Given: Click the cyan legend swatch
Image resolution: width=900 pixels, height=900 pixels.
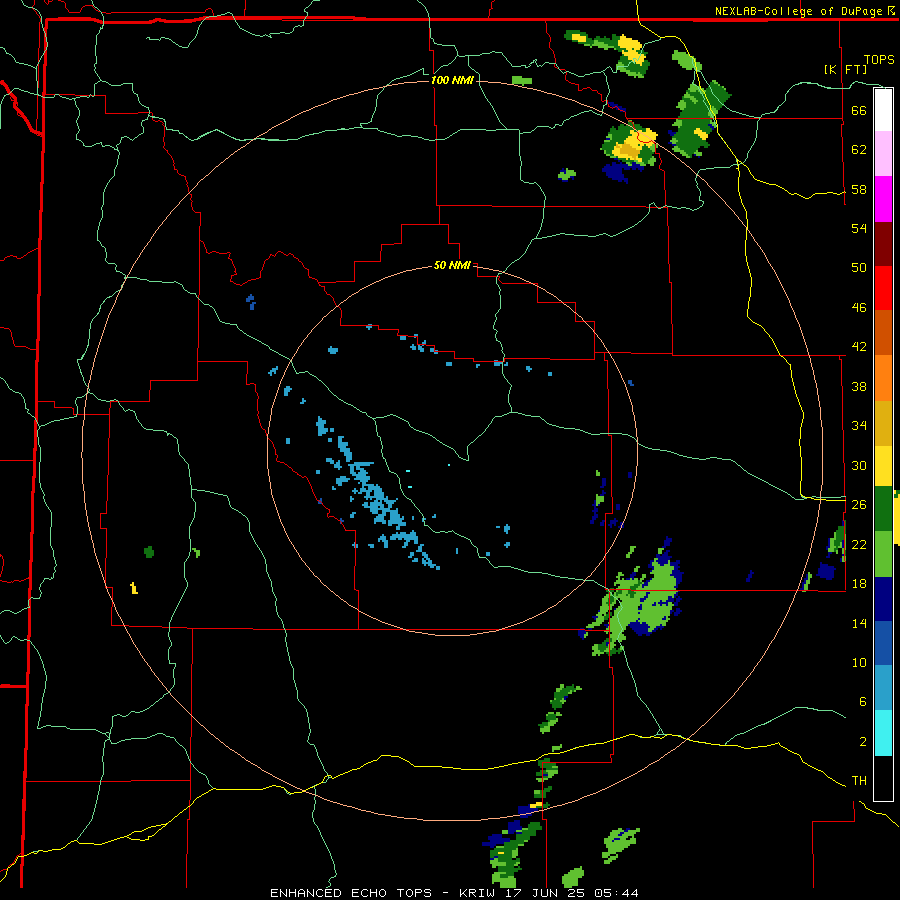Looking at the screenshot, I should [883, 733].
